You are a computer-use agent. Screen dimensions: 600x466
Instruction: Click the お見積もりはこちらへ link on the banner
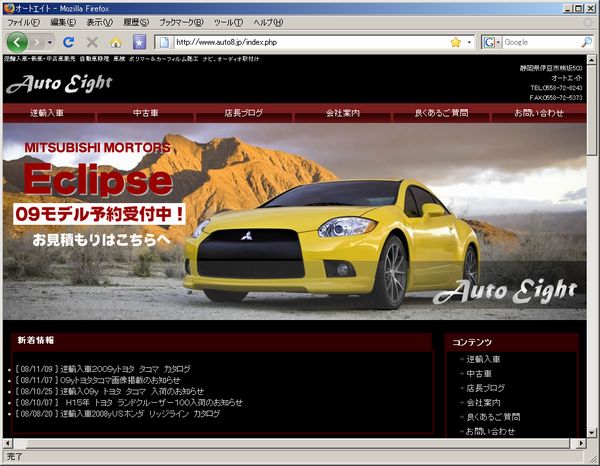coord(101,240)
